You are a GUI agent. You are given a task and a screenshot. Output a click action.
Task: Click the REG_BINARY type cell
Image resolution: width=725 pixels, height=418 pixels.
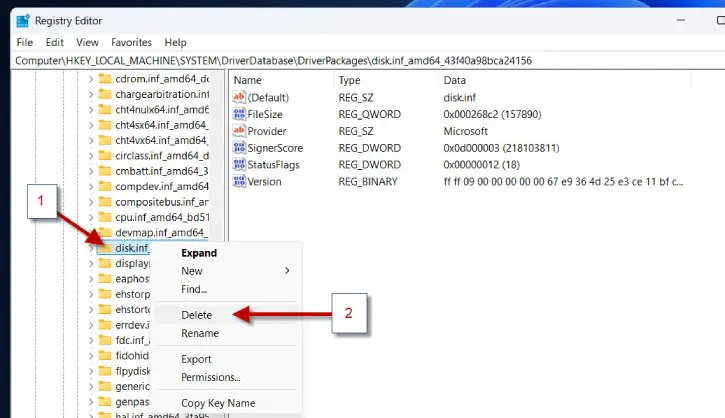(x=368, y=182)
